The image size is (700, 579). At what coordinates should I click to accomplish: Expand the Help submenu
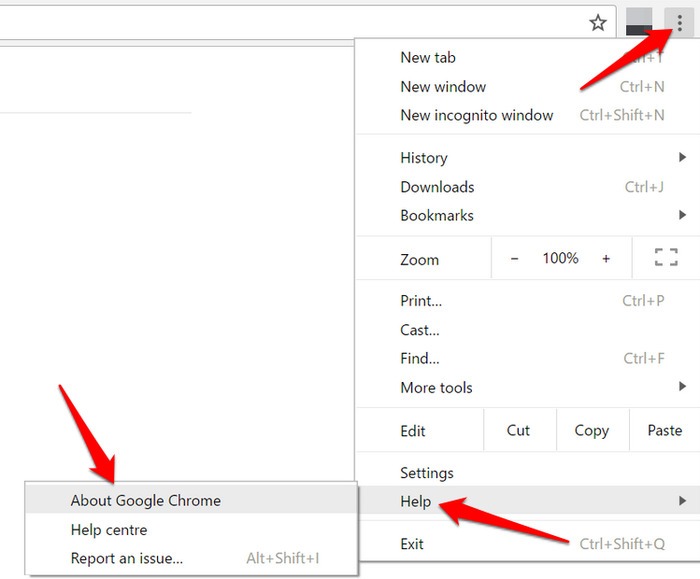pyautogui.click(x=528, y=501)
